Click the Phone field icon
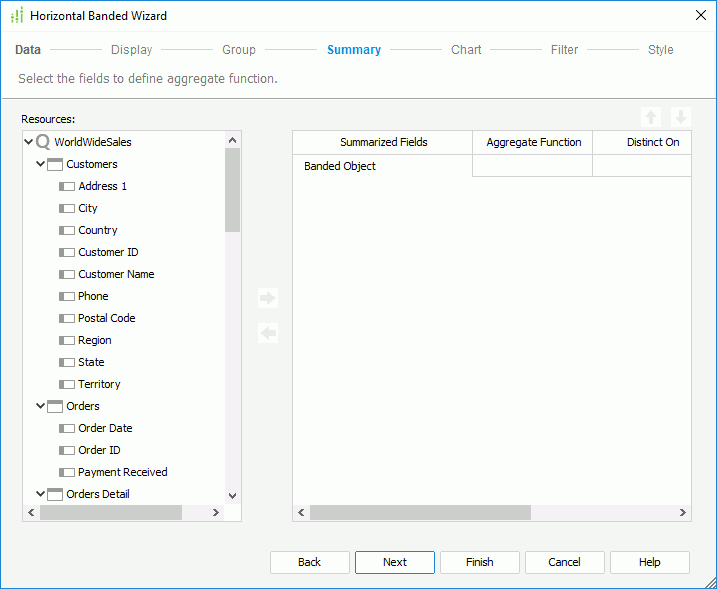 (x=67, y=296)
